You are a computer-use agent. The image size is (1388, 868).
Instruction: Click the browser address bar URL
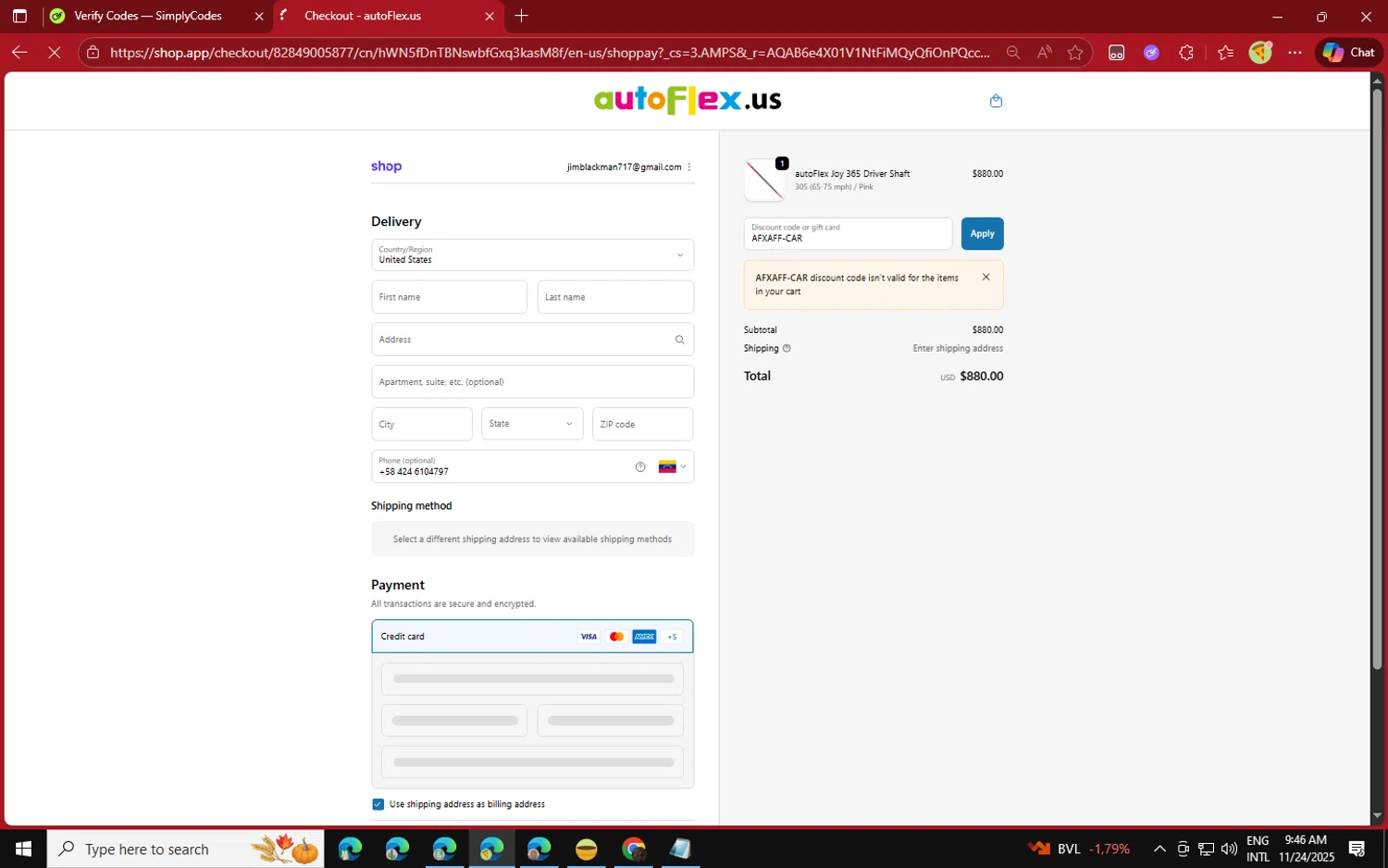coord(550,53)
